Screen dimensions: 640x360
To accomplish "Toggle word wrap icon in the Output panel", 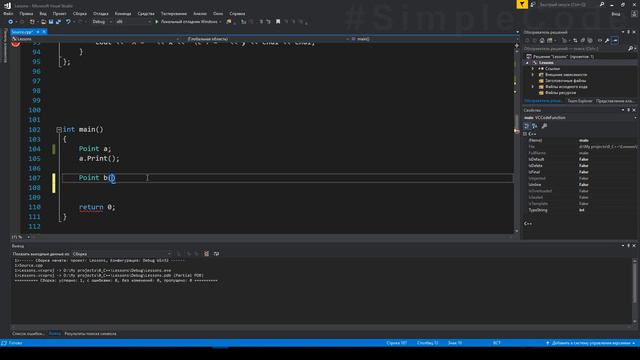I will pyautogui.click(x=216, y=254).
